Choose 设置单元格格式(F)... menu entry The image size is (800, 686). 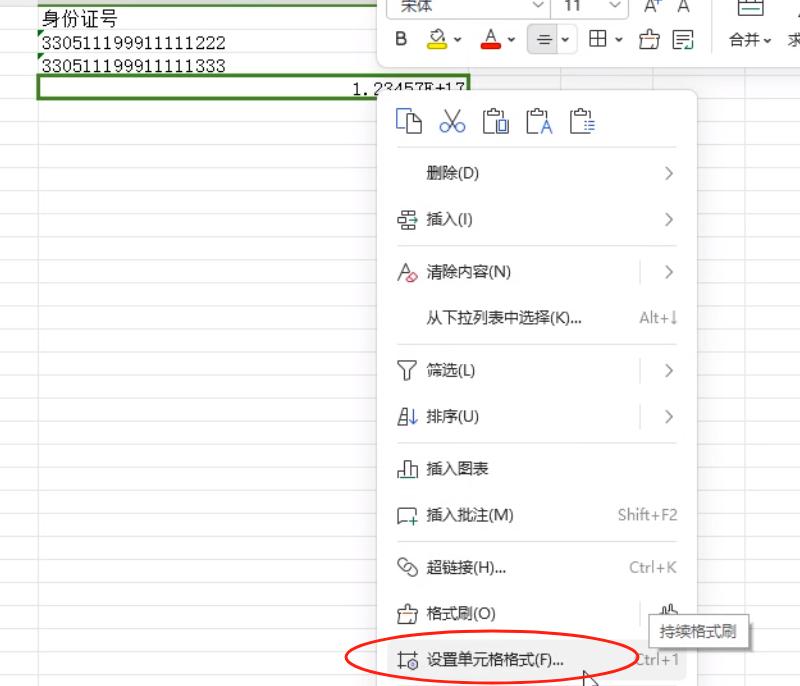pyautogui.click(x=537, y=660)
